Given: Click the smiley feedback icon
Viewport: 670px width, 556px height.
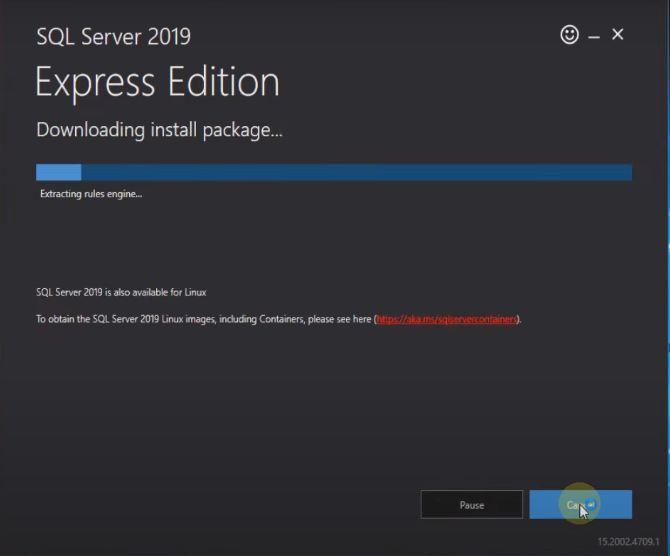Looking at the screenshot, I should pos(569,35).
